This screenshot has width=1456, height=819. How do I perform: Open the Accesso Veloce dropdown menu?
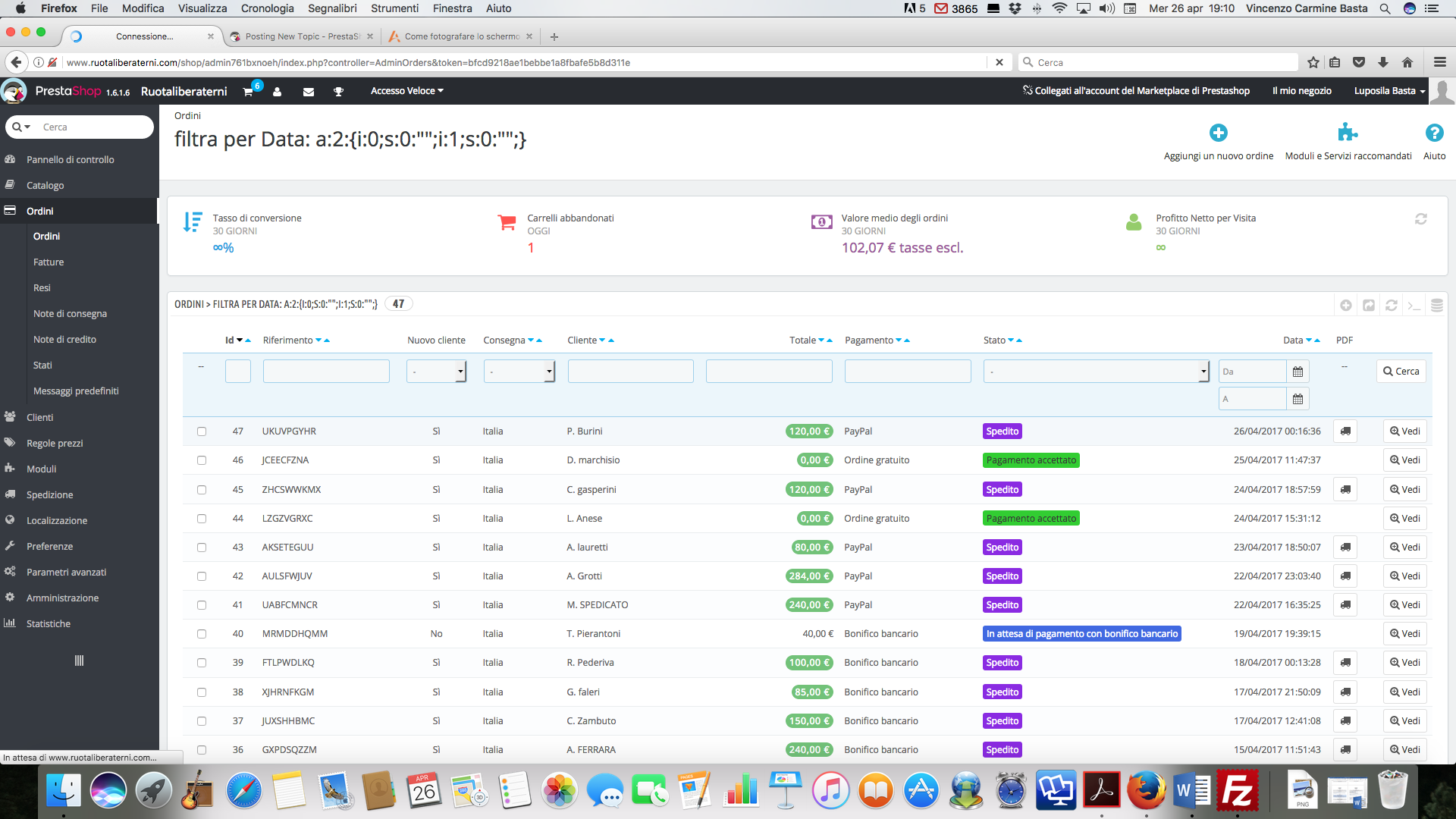pos(406,91)
